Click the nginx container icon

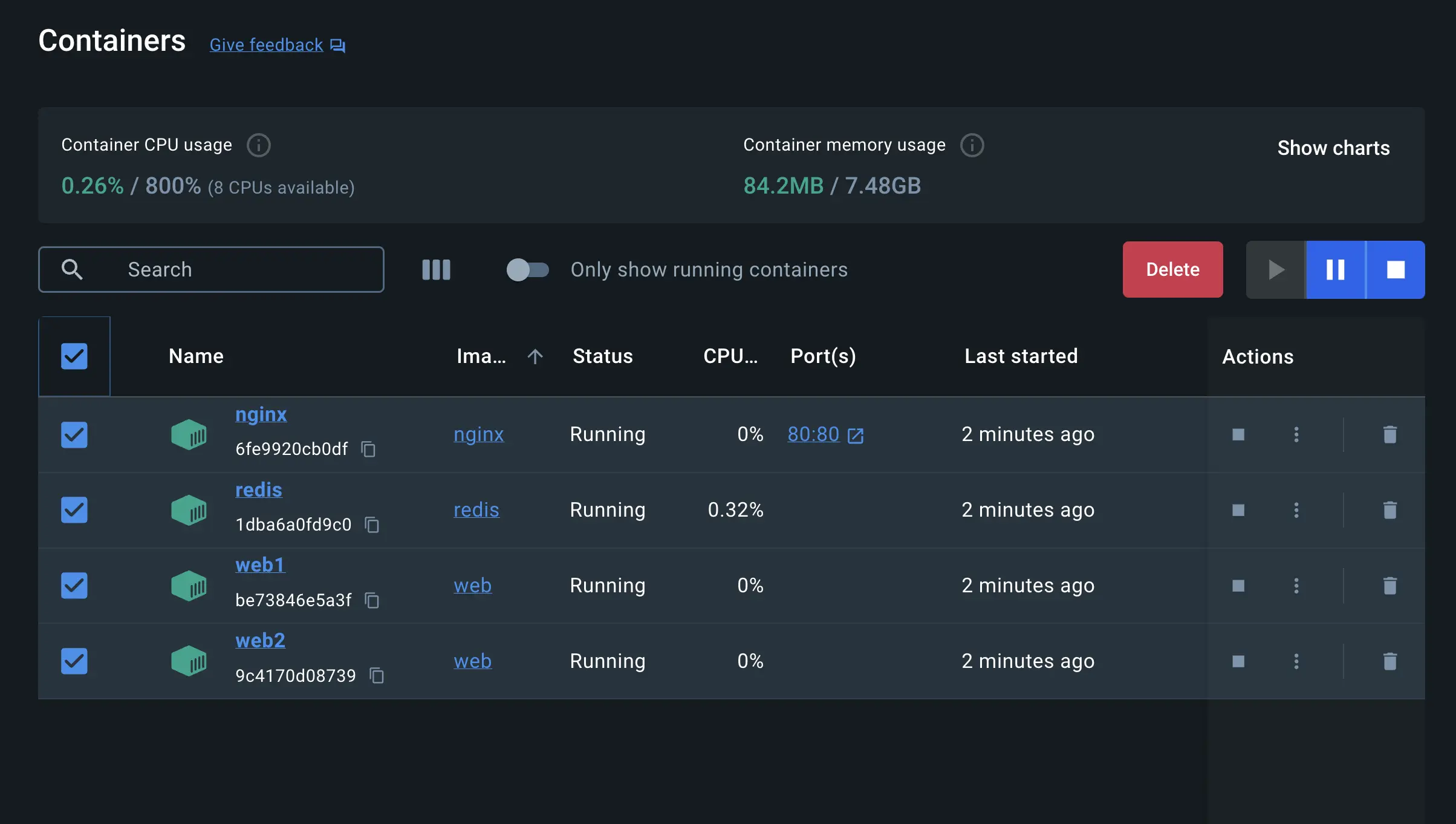pyautogui.click(x=189, y=434)
